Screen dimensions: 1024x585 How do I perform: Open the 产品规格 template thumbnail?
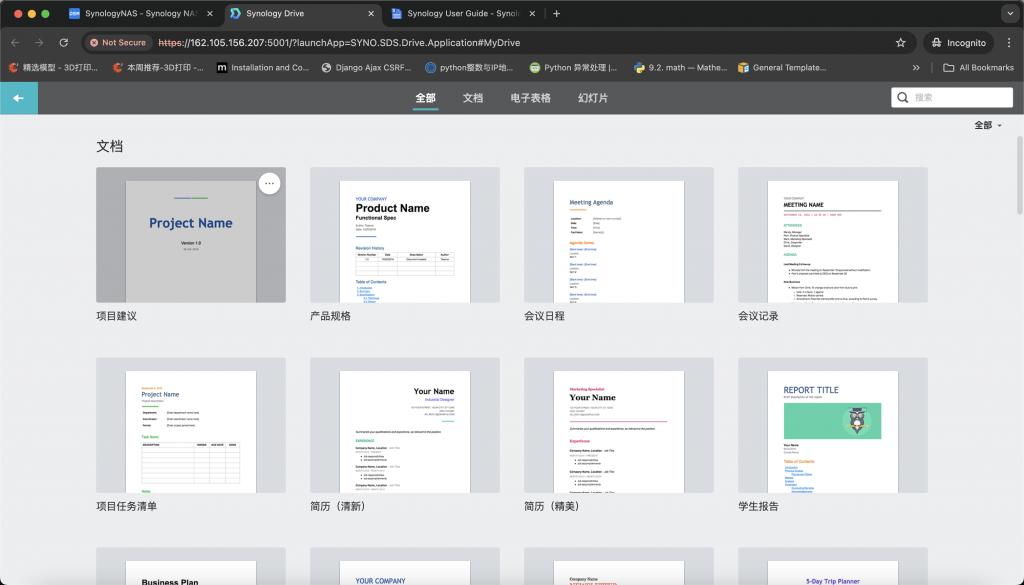405,236
